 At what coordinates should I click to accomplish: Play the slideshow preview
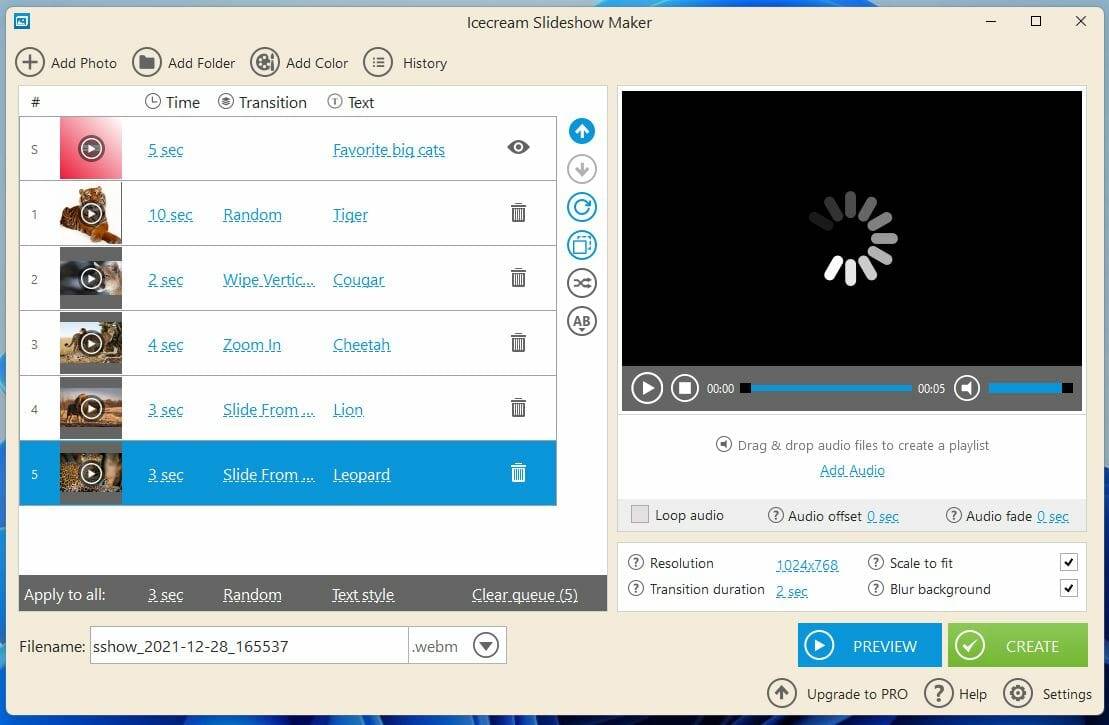[x=647, y=388]
